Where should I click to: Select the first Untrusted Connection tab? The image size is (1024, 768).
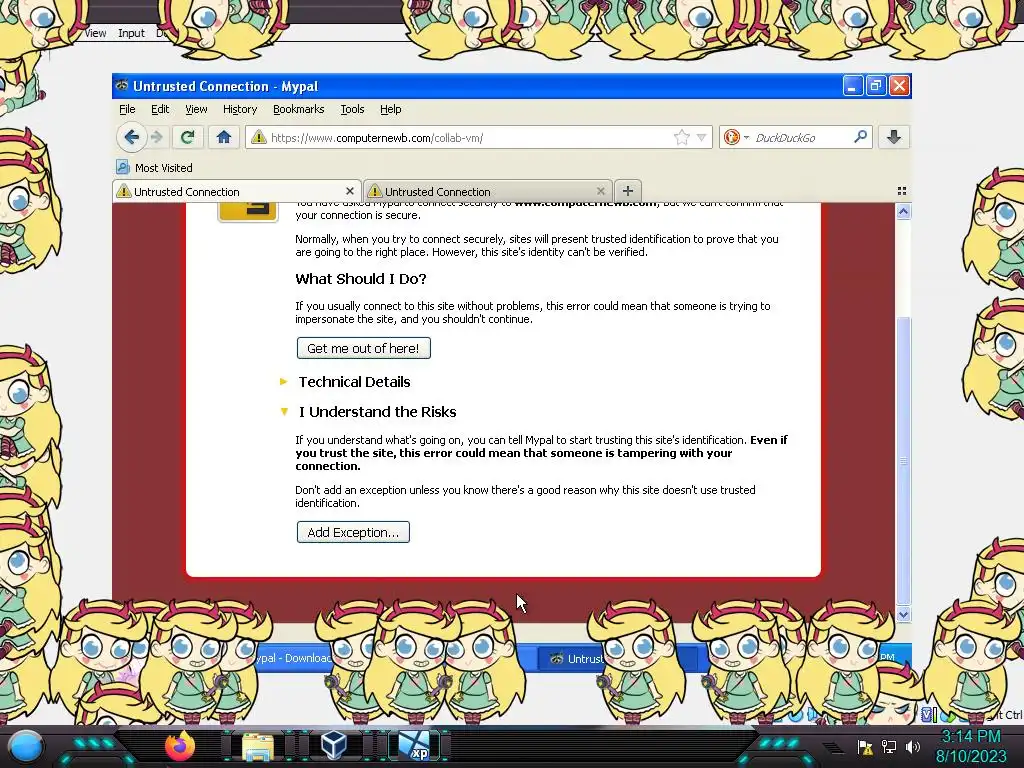coord(237,191)
